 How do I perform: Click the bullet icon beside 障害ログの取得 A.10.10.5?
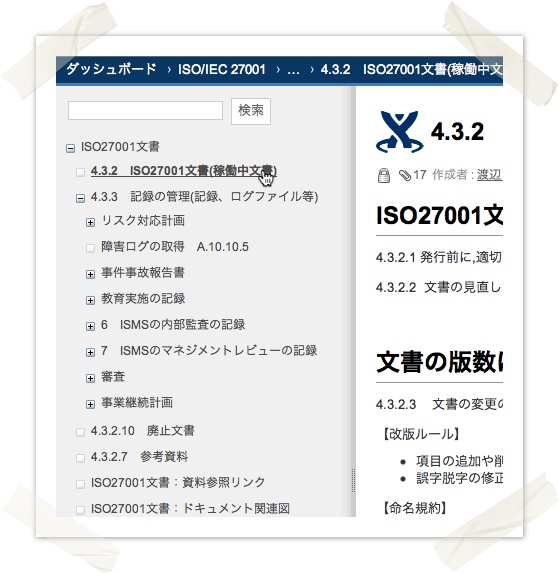click(90, 248)
